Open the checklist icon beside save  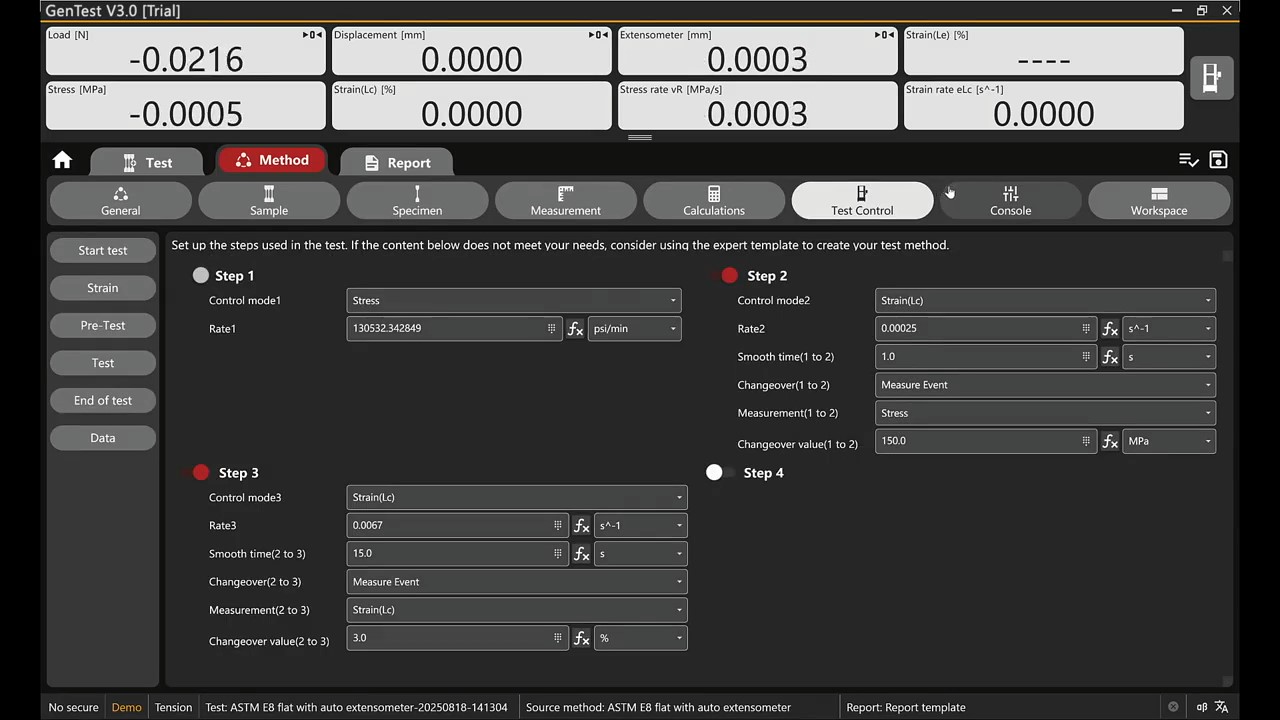tap(1188, 160)
